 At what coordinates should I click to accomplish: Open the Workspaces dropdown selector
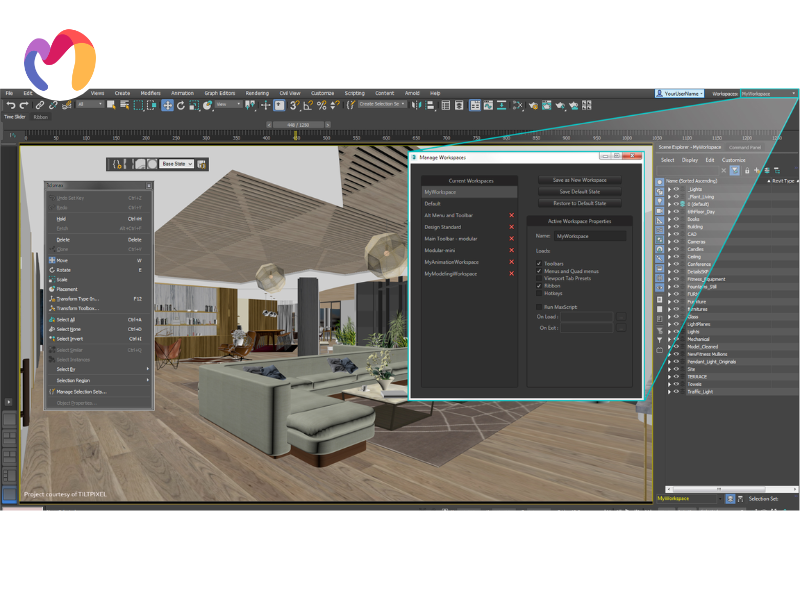point(768,93)
